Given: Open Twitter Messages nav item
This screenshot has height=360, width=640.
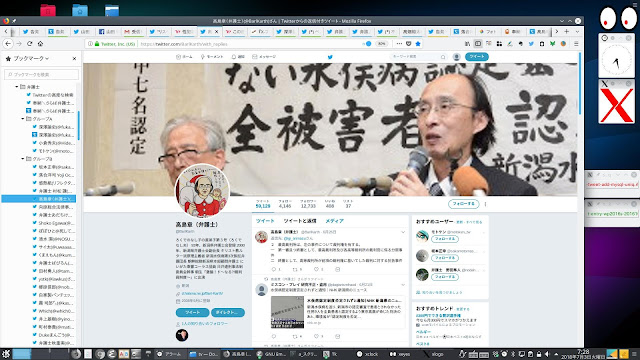Looking at the screenshot, I should coord(264,57).
